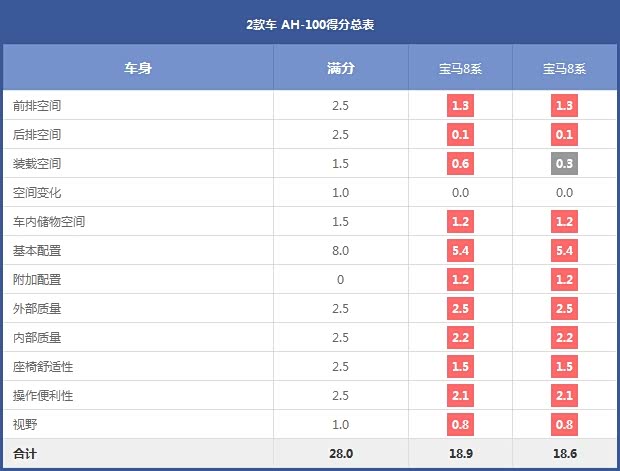Viewport: 620px width, 471px height.
Task: Open the 内部质量 row label
Action: coord(37,338)
